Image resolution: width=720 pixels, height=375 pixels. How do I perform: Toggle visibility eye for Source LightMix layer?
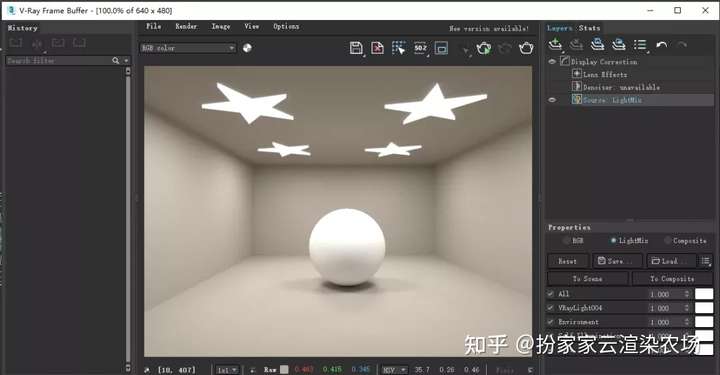552,99
